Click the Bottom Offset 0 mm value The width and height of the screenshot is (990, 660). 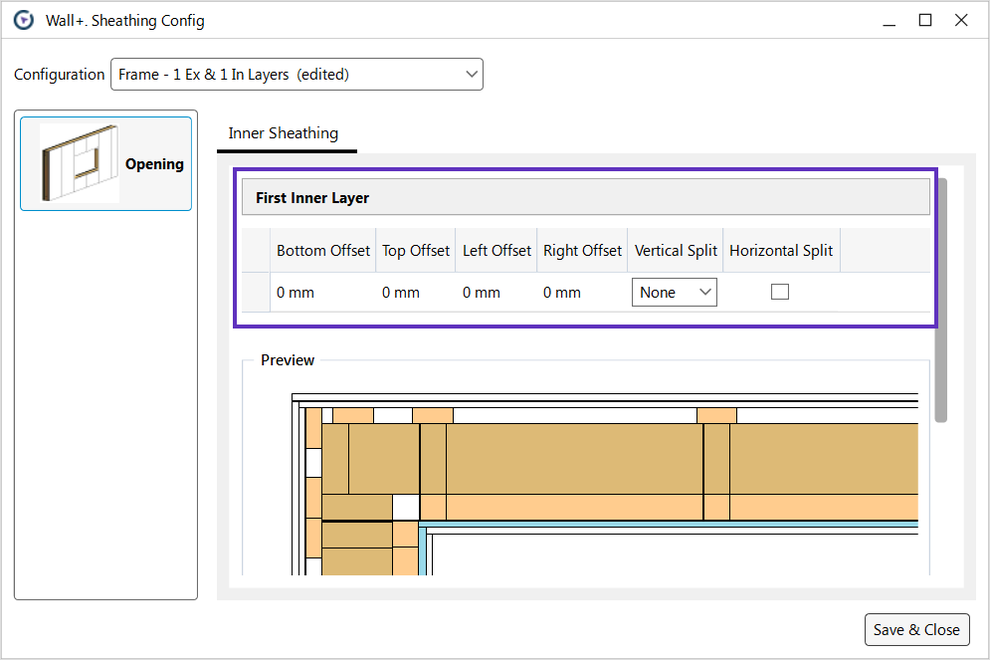point(295,293)
